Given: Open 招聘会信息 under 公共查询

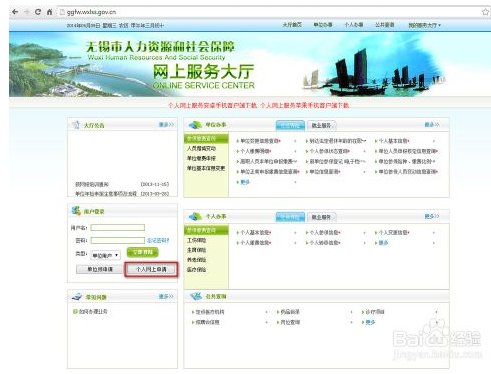Looking at the screenshot, I should pos(207,322).
